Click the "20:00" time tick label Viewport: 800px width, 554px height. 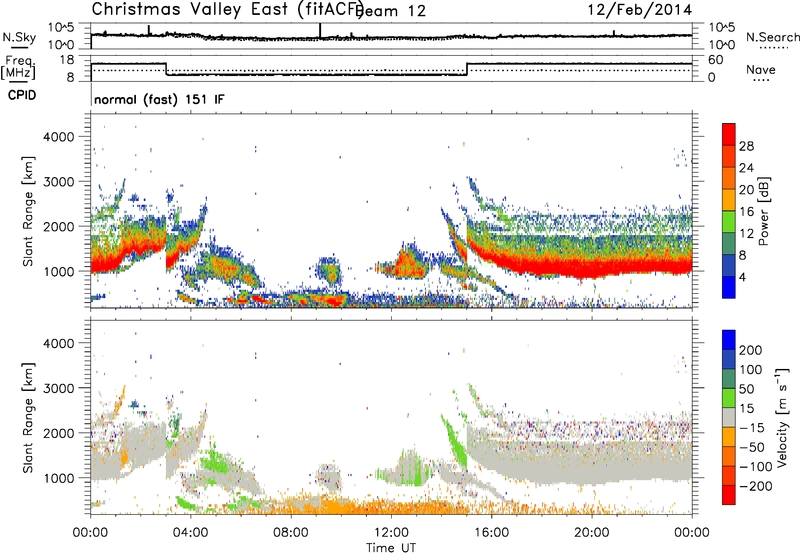click(x=592, y=533)
